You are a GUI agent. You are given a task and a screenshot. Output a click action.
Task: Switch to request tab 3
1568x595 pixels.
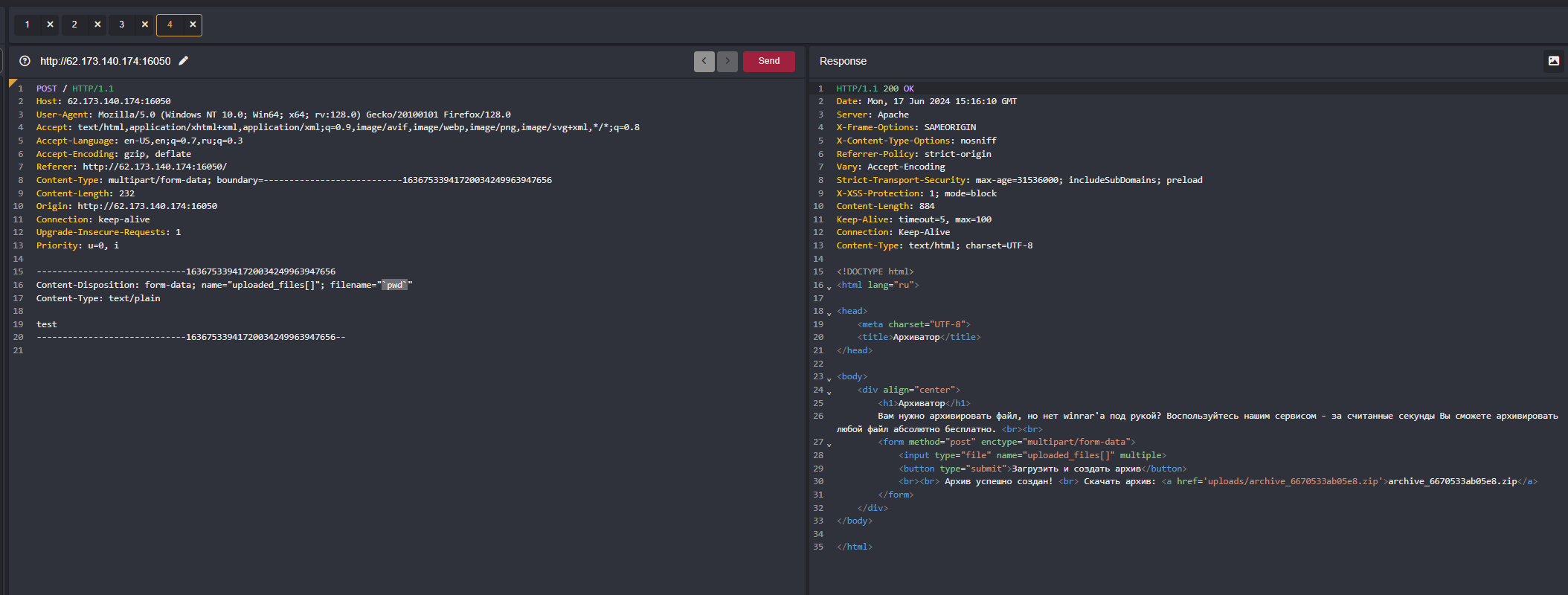(122, 25)
